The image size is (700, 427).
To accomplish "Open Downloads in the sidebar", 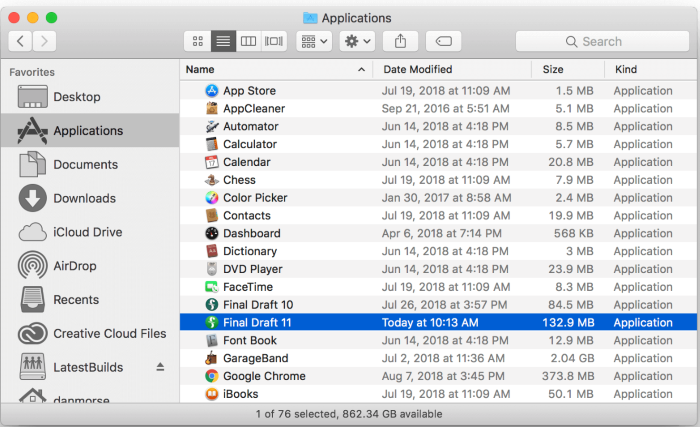I will coord(84,198).
